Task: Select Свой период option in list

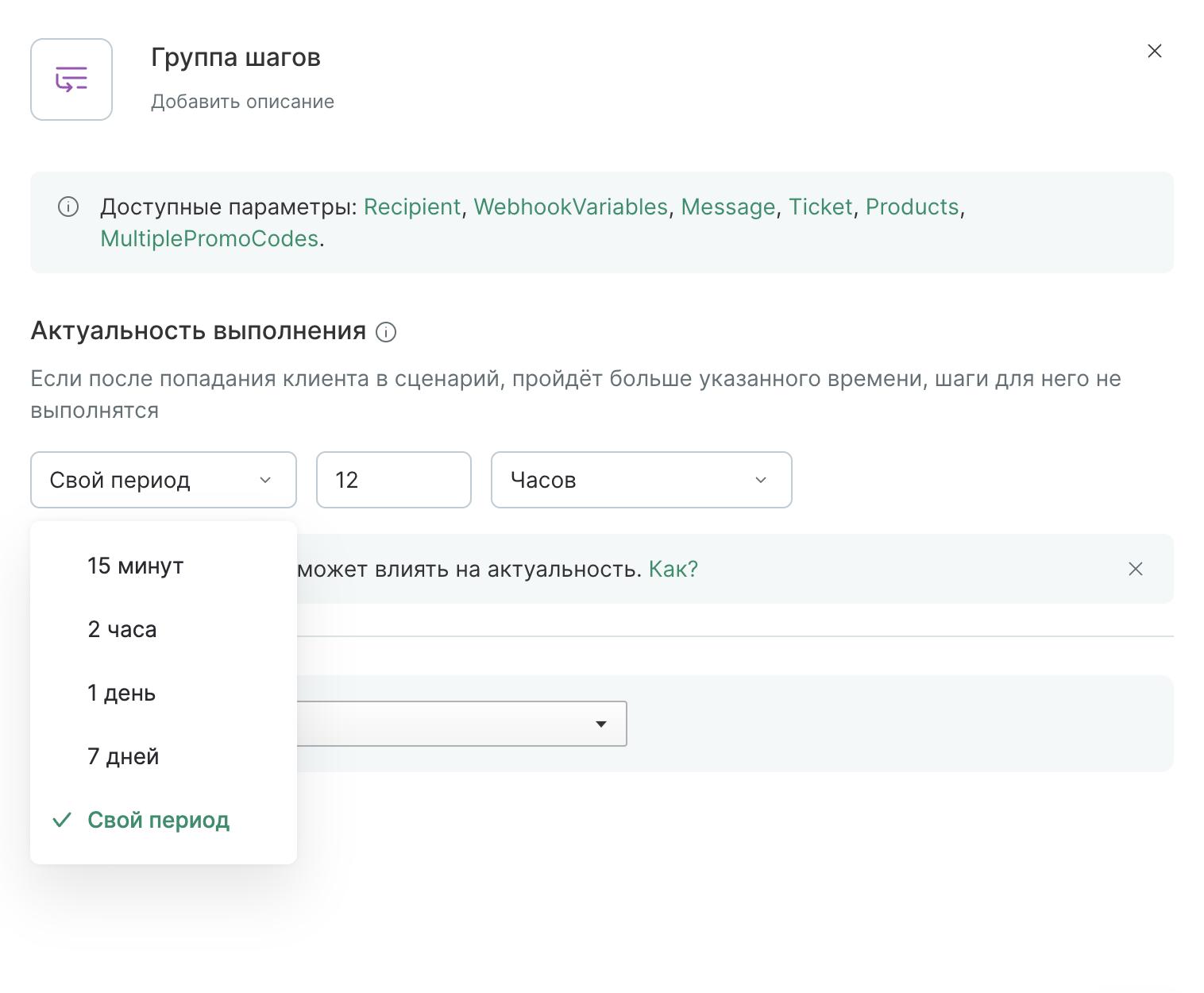Action: coord(164,820)
